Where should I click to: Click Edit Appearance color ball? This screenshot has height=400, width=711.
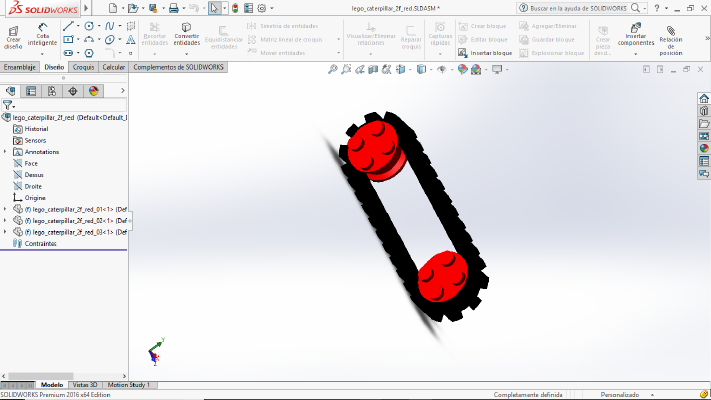(x=463, y=69)
